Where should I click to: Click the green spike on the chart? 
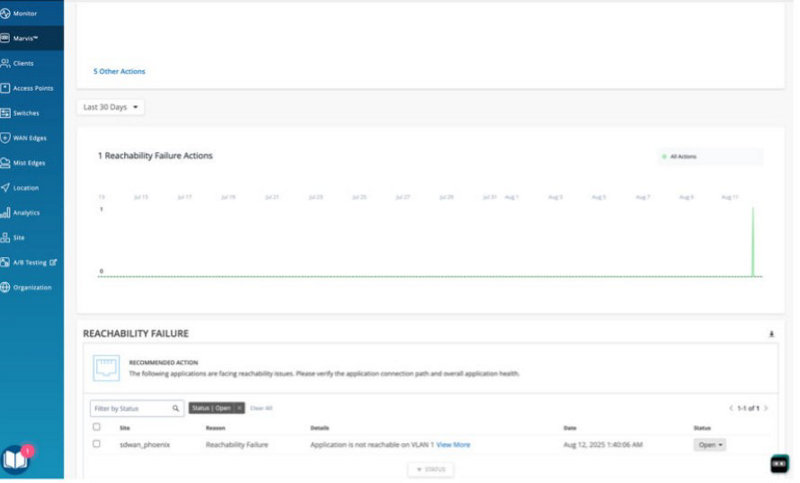(753, 241)
